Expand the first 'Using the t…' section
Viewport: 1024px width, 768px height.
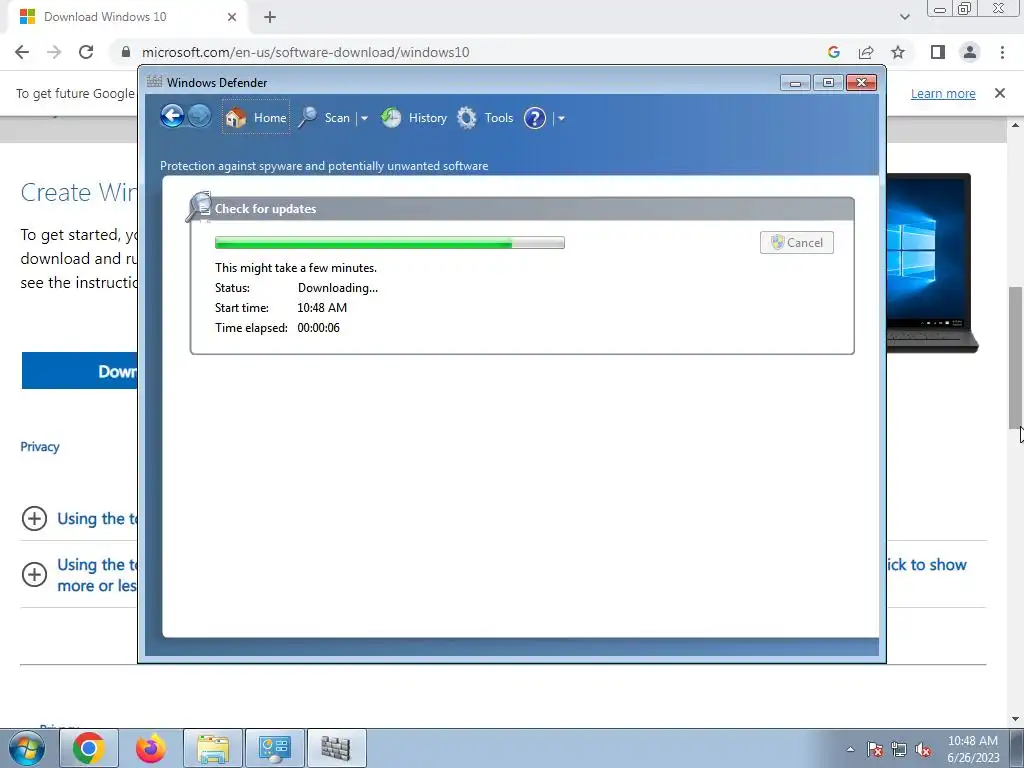click(x=35, y=519)
